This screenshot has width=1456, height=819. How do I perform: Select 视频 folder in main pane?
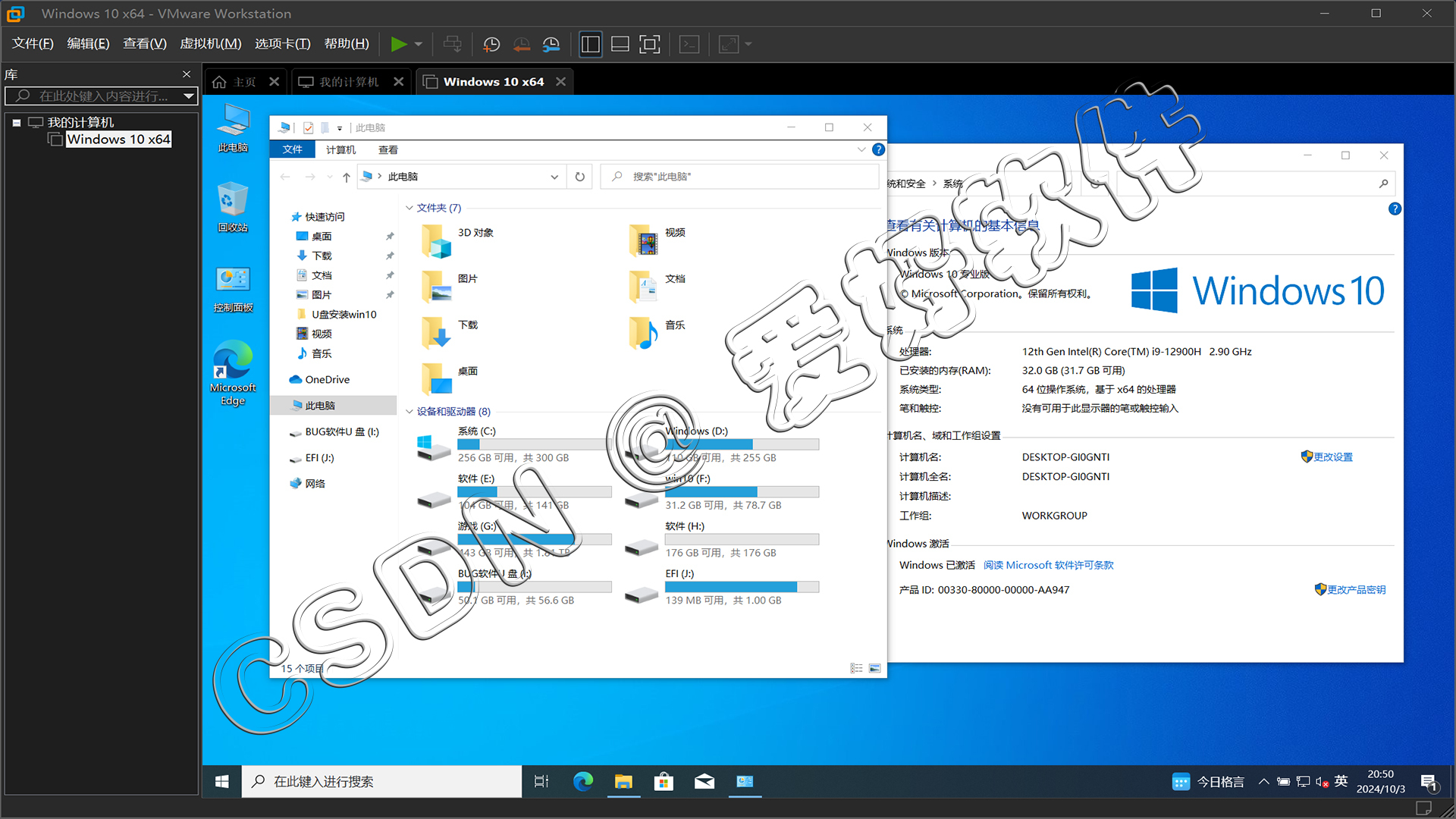657,240
